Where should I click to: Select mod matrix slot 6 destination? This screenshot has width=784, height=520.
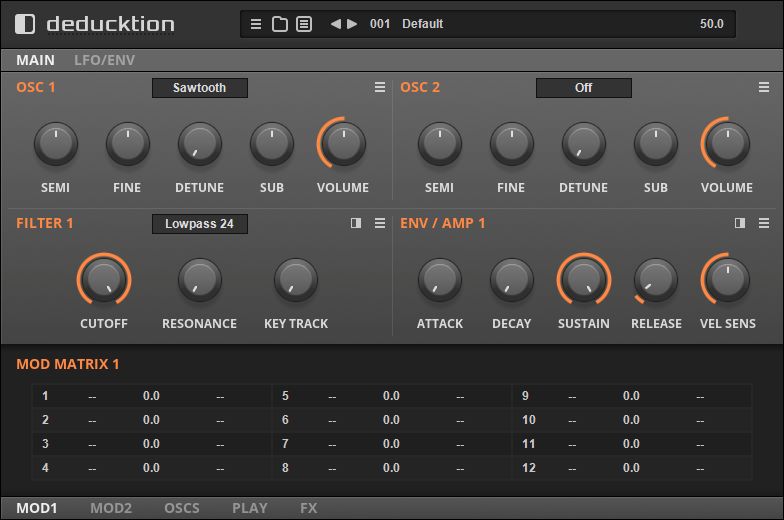460,420
